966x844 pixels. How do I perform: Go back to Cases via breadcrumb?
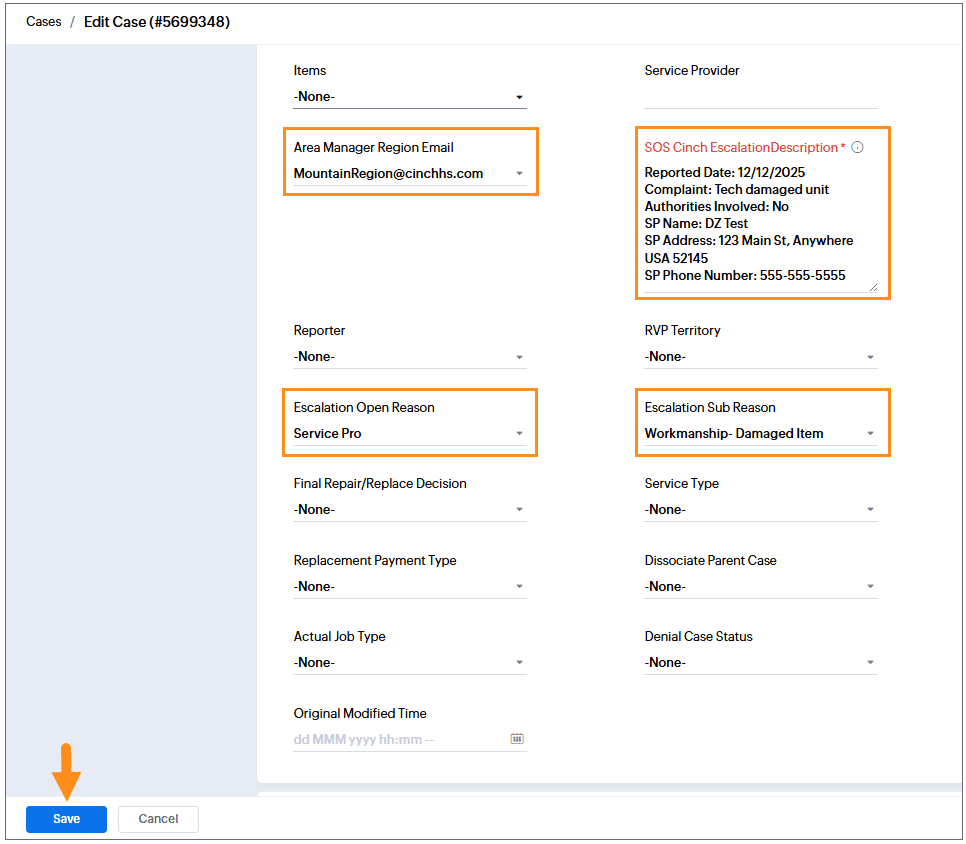click(44, 21)
